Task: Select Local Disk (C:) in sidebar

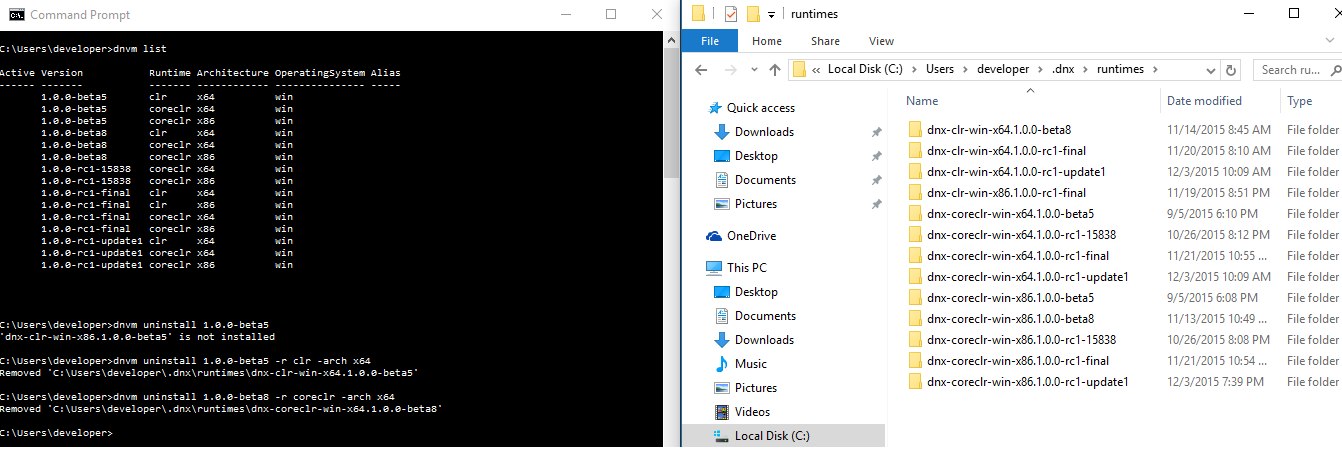Action: click(x=772, y=436)
